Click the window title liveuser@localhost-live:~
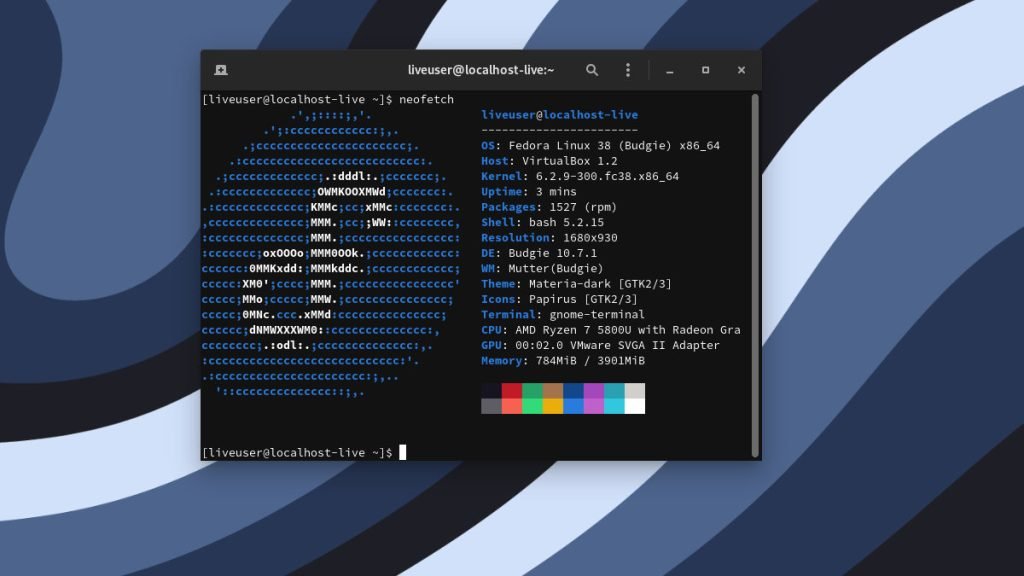This screenshot has height=576, width=1024. [x=481, y=70]
